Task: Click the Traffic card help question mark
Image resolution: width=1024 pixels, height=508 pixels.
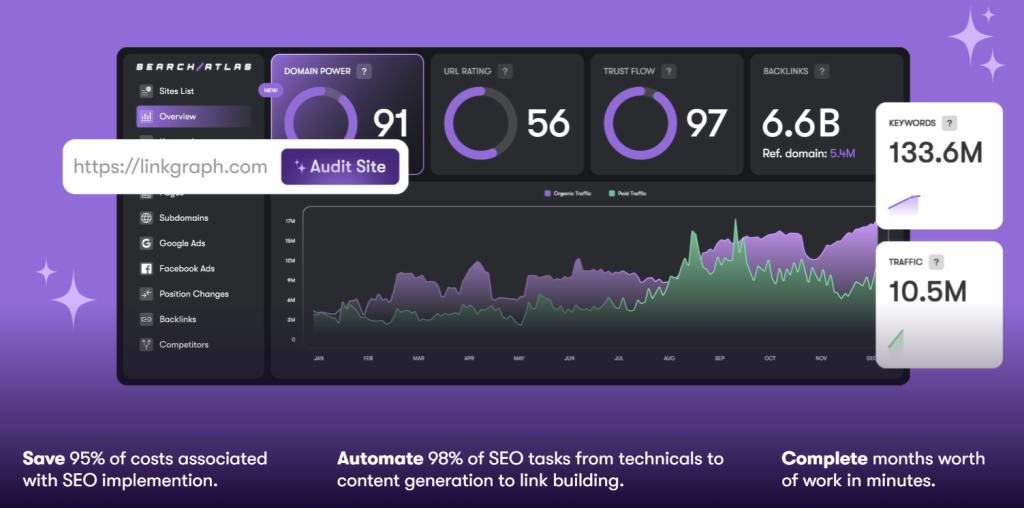Action: (936, 262)
